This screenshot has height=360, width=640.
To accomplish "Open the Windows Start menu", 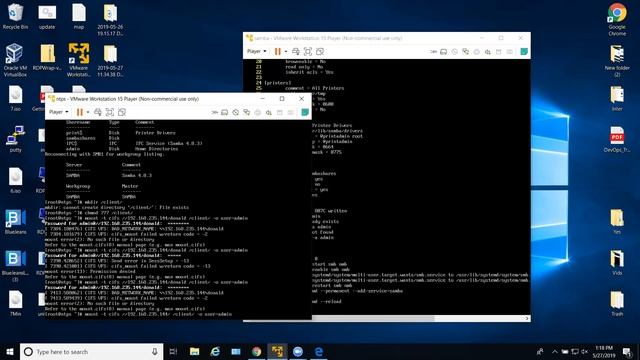I will 10,351.
